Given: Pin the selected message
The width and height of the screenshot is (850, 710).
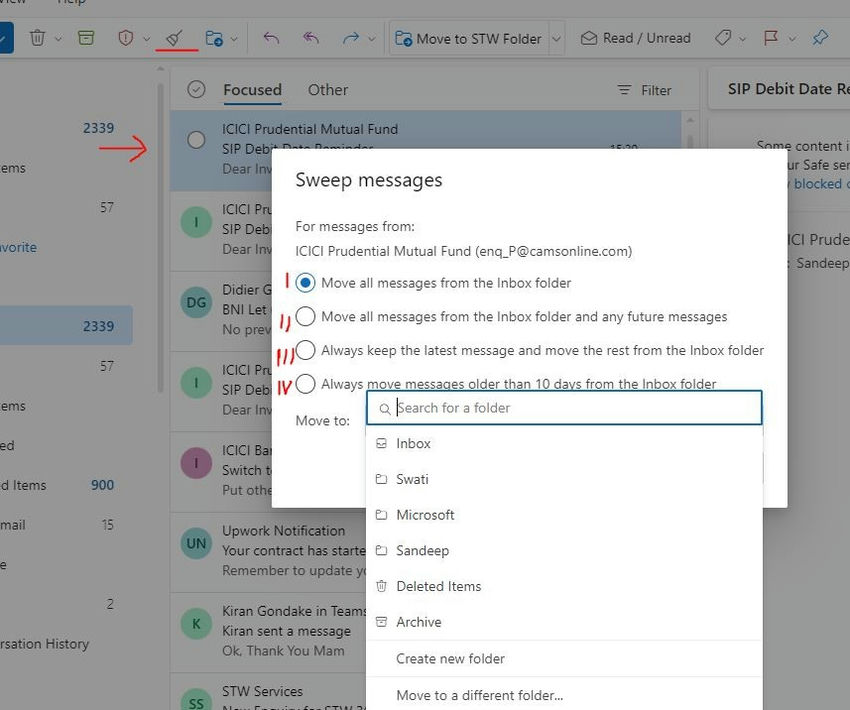Looking at the screenshot, I should click(x=819, y=38).
